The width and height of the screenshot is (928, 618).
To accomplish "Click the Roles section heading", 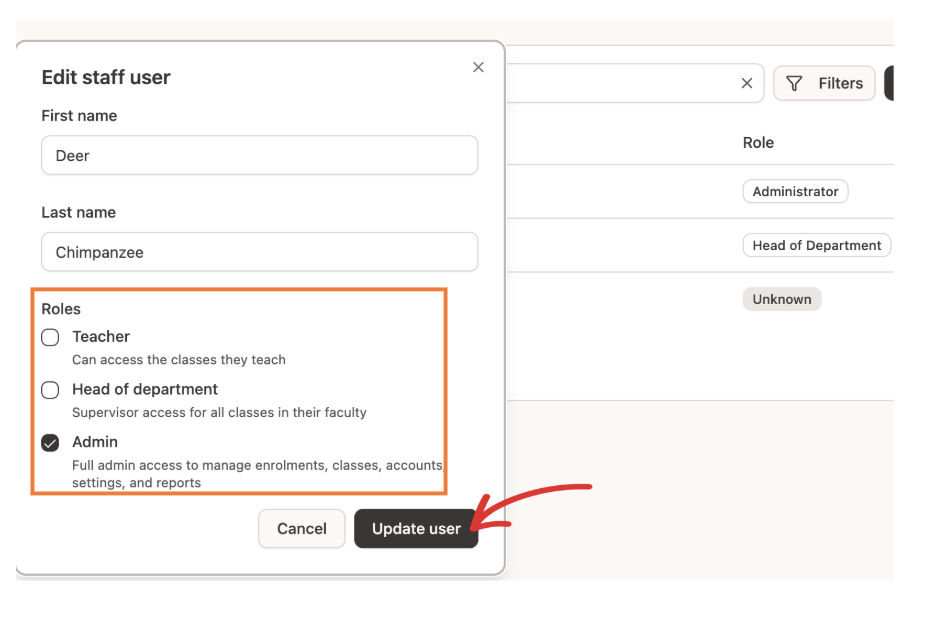I will (61, 310).
